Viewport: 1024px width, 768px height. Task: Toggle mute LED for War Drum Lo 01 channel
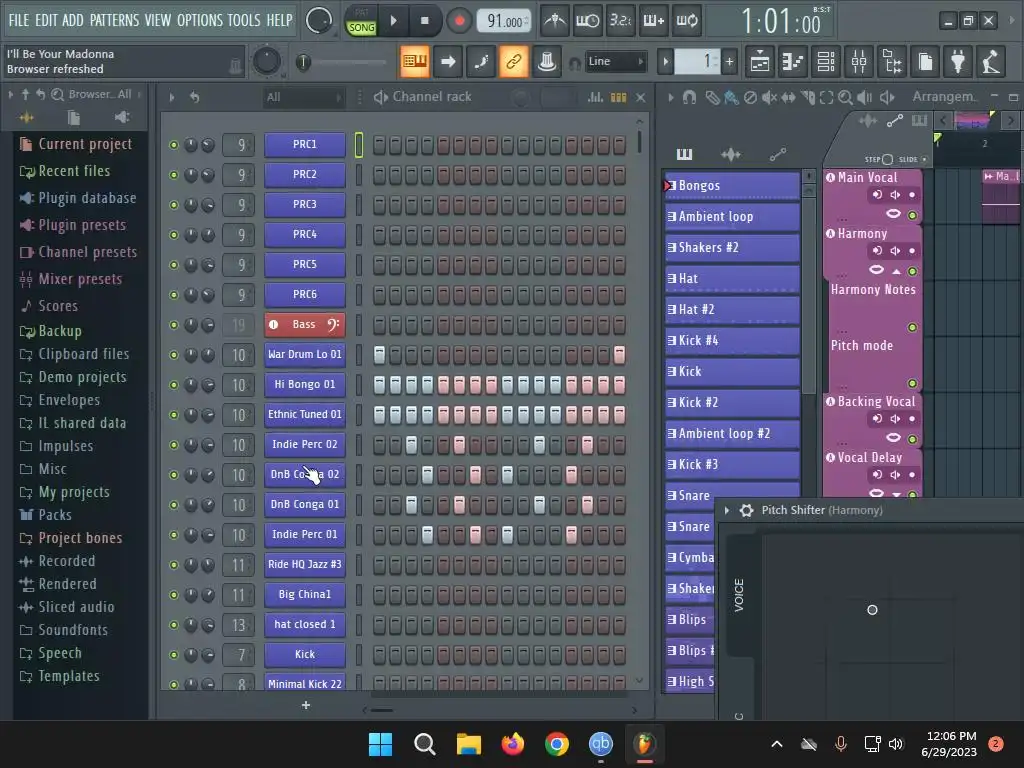click(174, 355)
